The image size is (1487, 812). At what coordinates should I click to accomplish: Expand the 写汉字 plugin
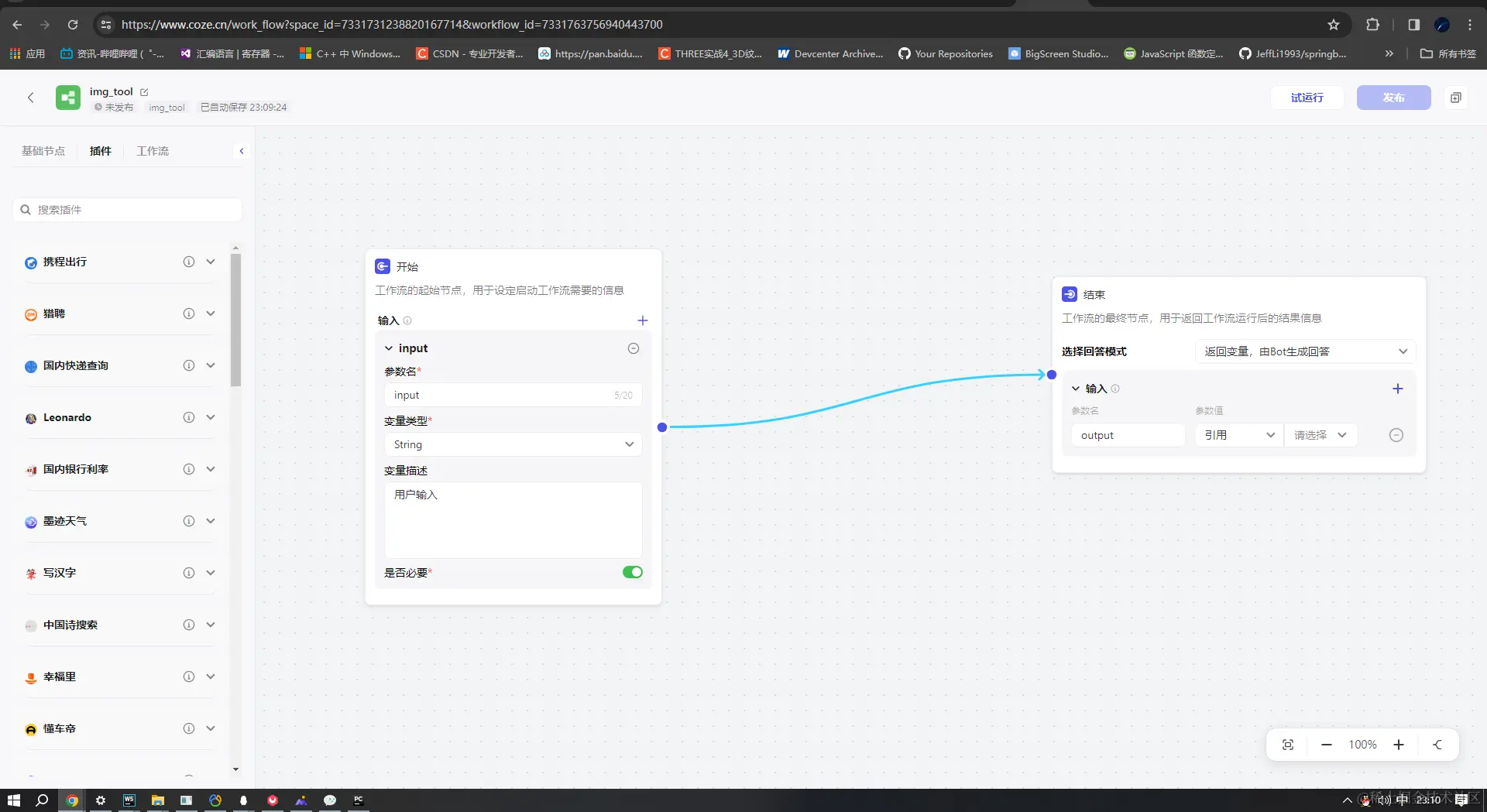click(x=211, y=573)
